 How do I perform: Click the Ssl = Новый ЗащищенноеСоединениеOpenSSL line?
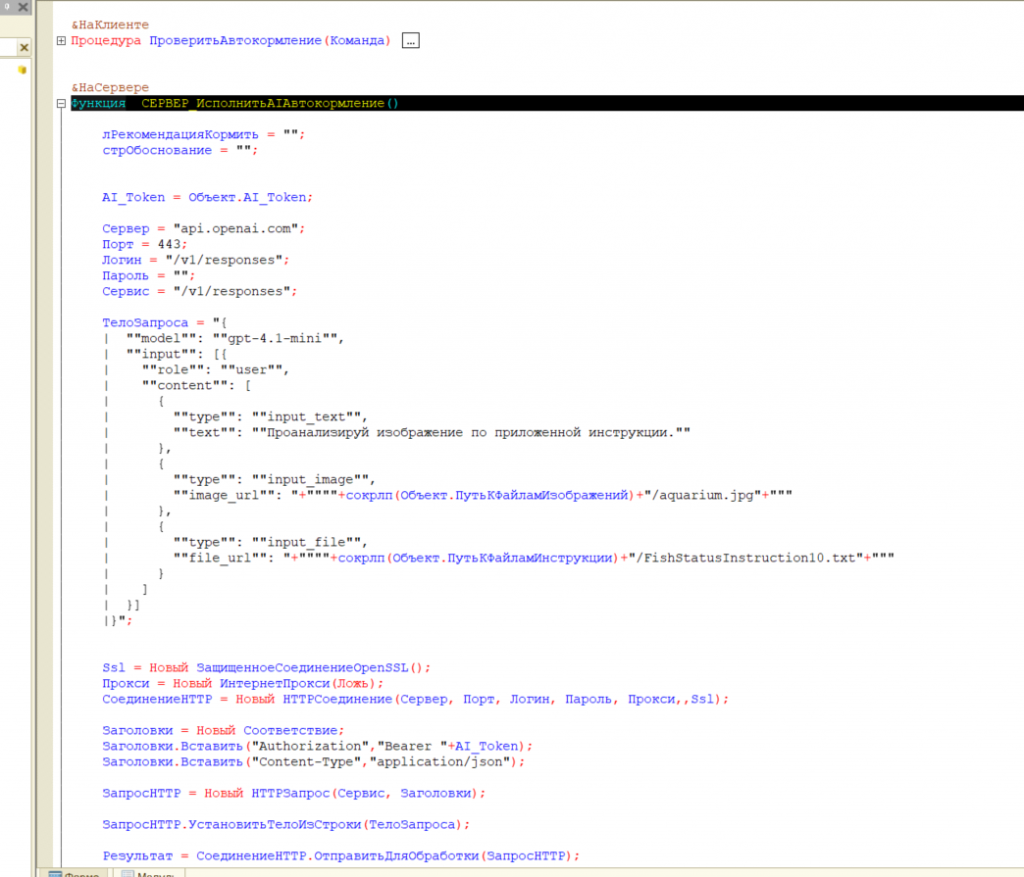[x=266, y=667]
